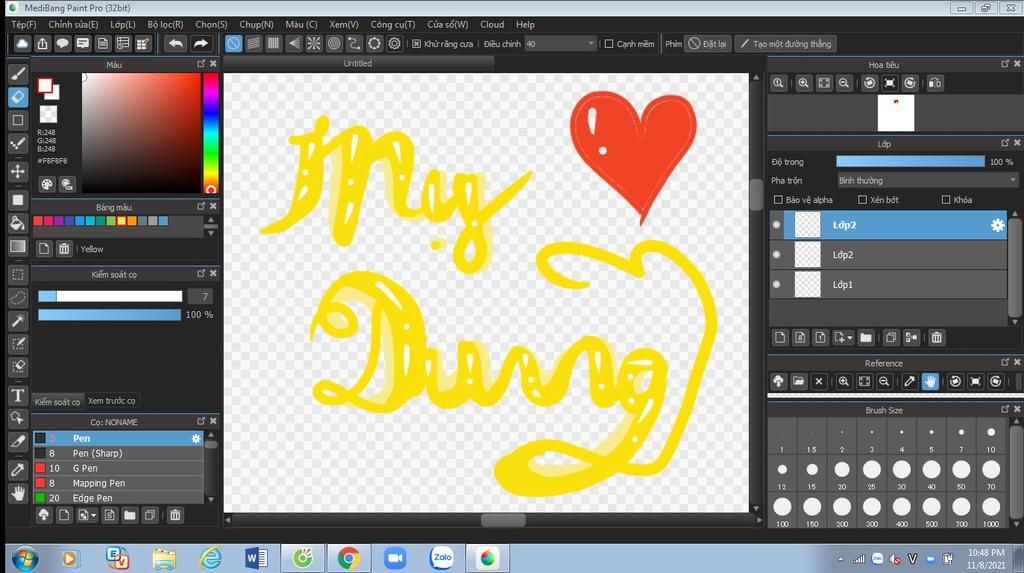Image resolution: width=1024 pixels, height=573 pixels.
Task: Select the Gradient tool
Action: point(18,246)
